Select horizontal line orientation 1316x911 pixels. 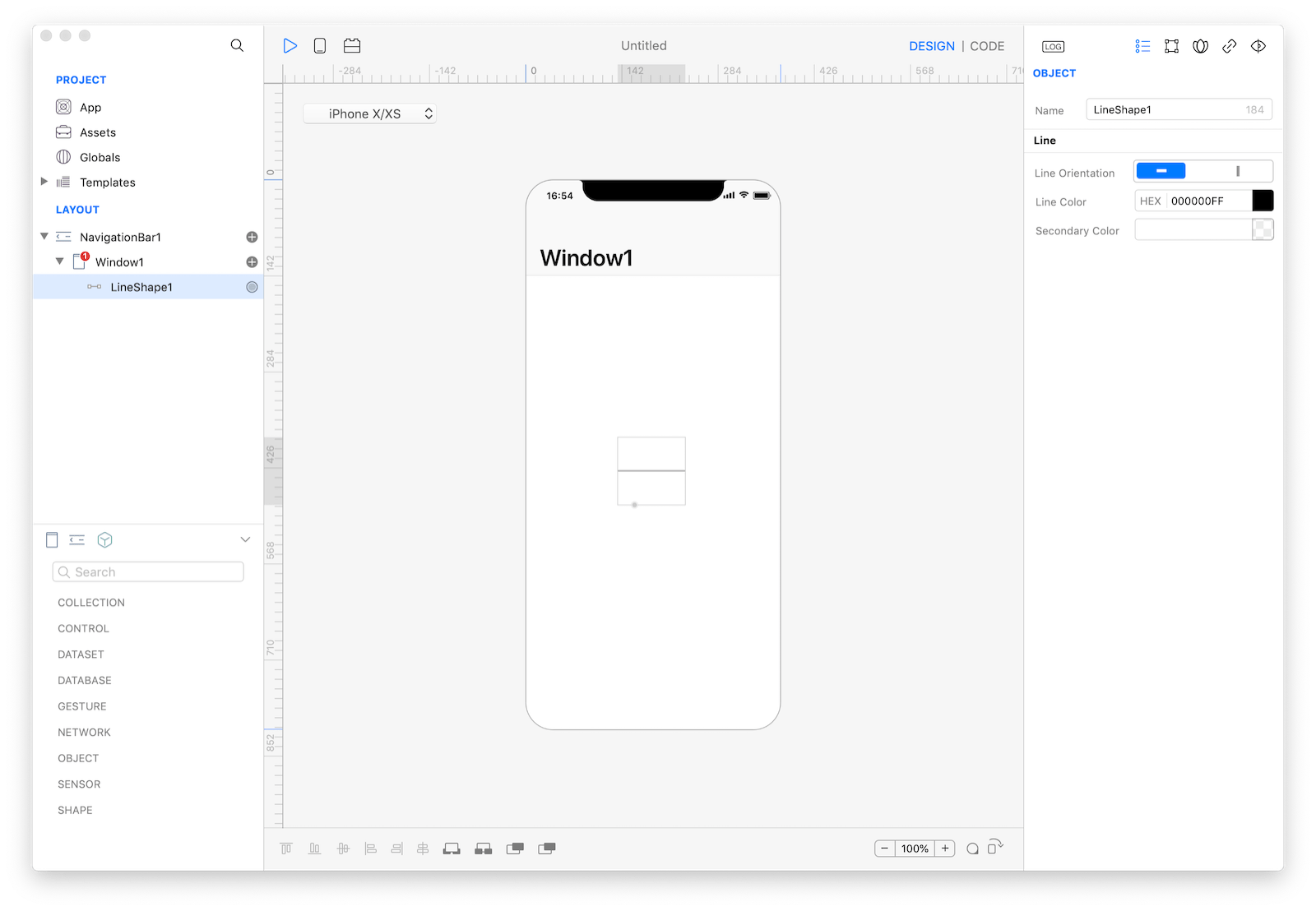click(x=1161, y=171)
